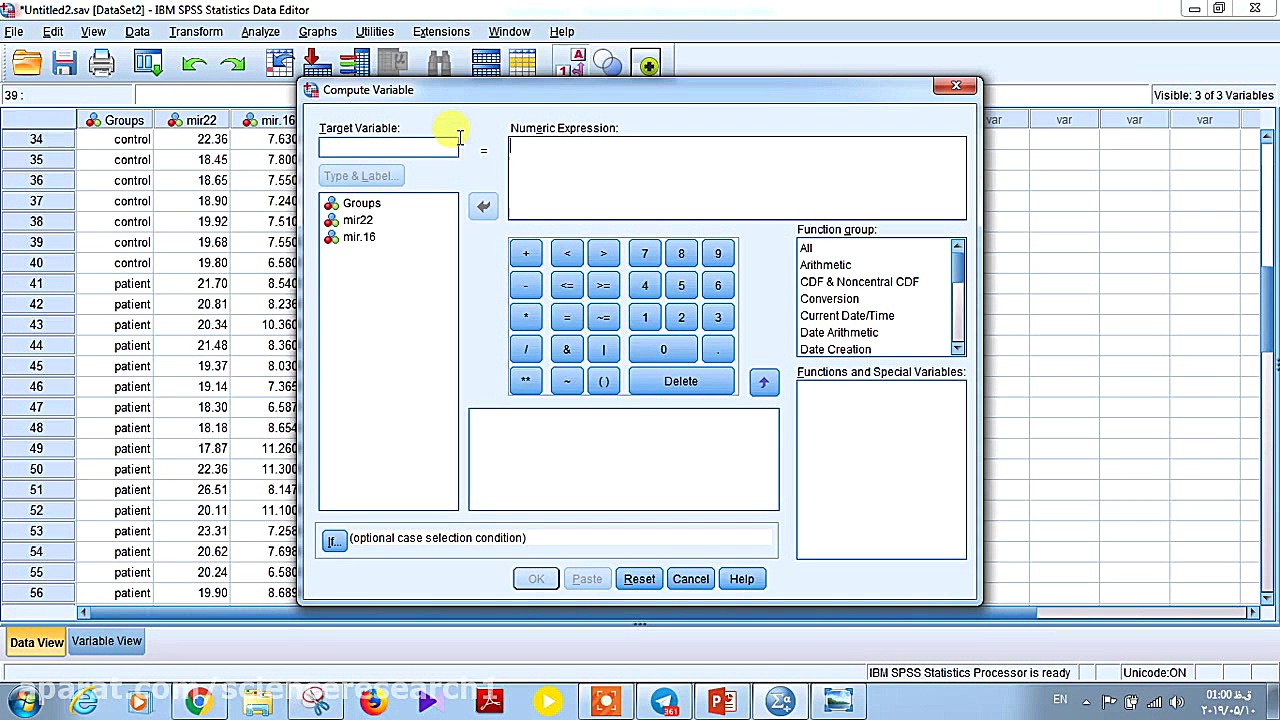
Task: Open Telegram from the taskbar
Action: click(x=664, y=702)
